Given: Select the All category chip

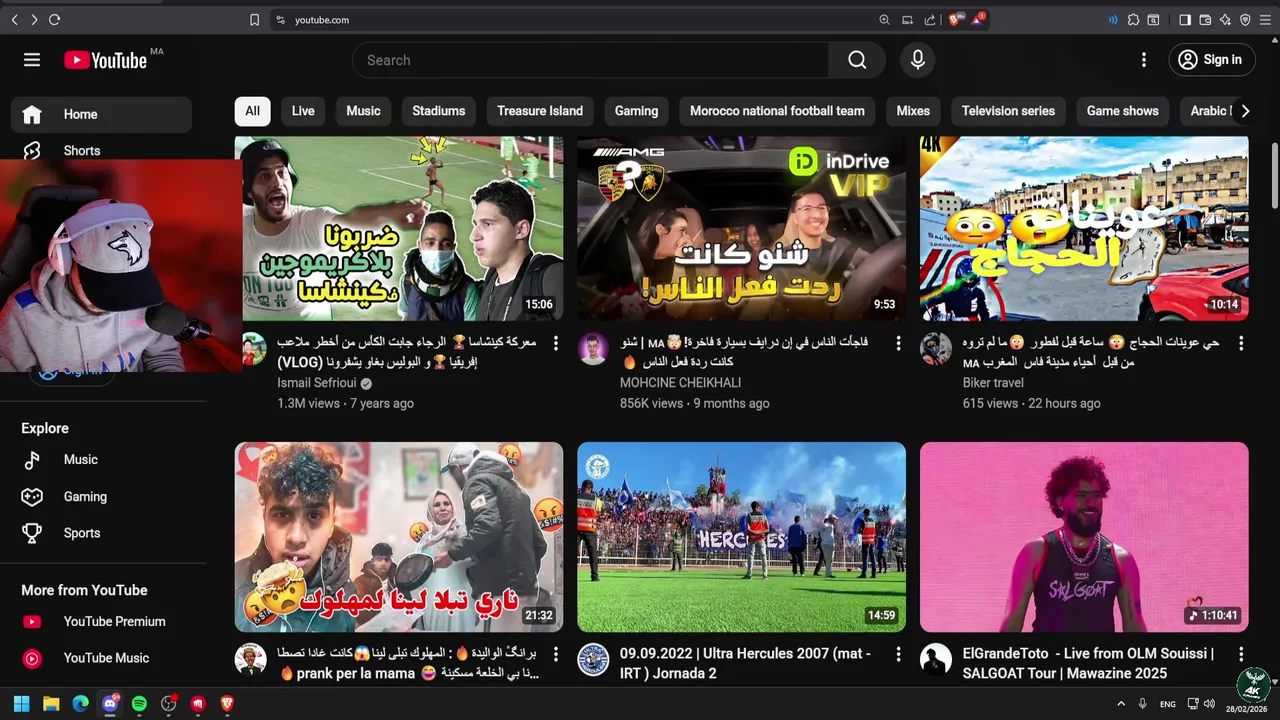Looking at the screenshot, I should 252,111.
